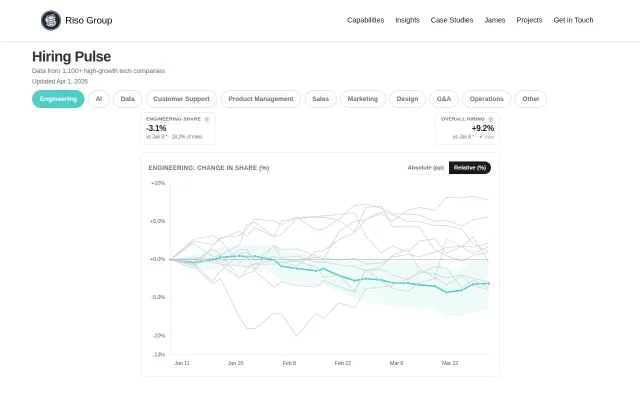Click the Jan 25 axis label
This screenshot has height=400, width=640.
pyautogui.click(x=236, y=363)
